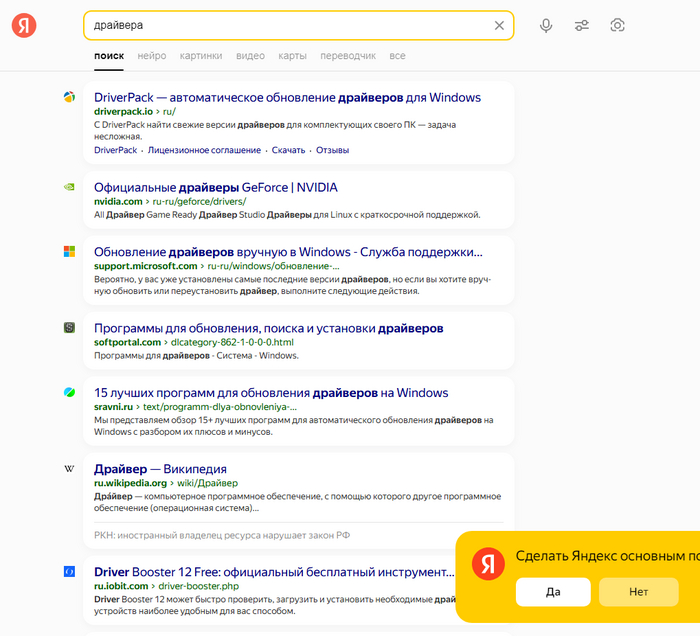Click the Wikipedia snippet компьютерное программное обеспечение
This screenshot has height=636, width=700.
[x=297, y=502]
